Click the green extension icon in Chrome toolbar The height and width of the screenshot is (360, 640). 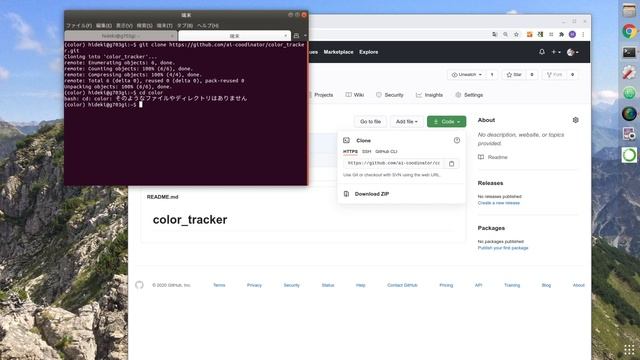point(540,35)
